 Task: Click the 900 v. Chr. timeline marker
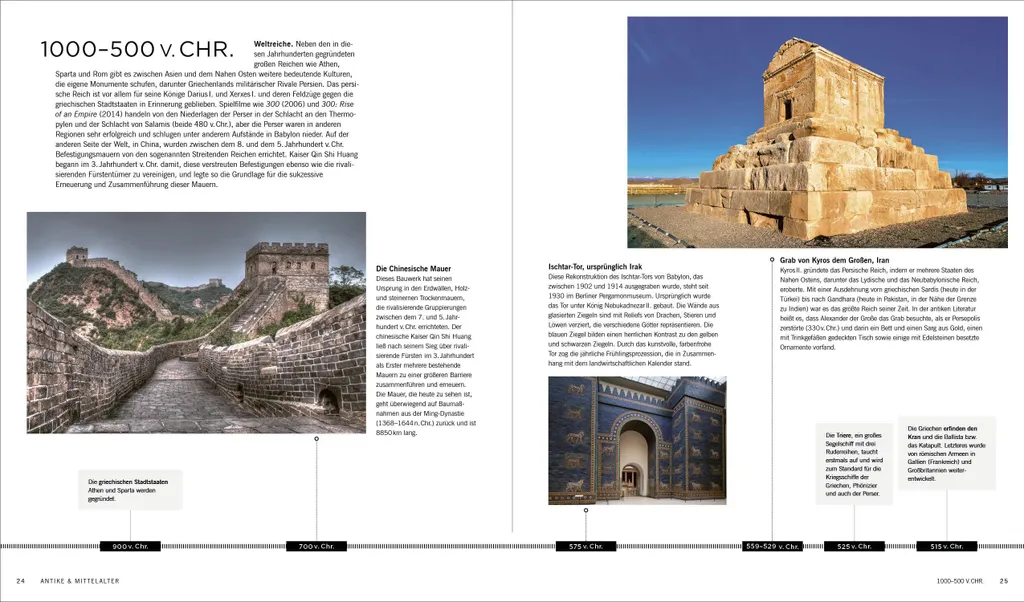[x=131, y=547]
